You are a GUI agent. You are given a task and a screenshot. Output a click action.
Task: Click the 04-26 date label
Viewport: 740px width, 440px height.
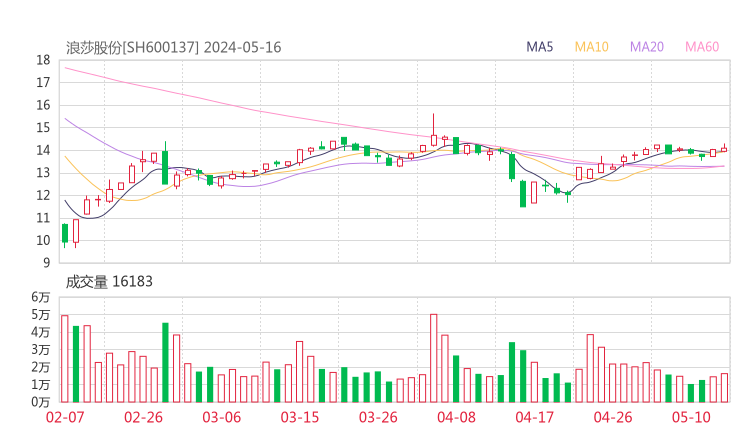pyautogui.click(x=613, y=417)
